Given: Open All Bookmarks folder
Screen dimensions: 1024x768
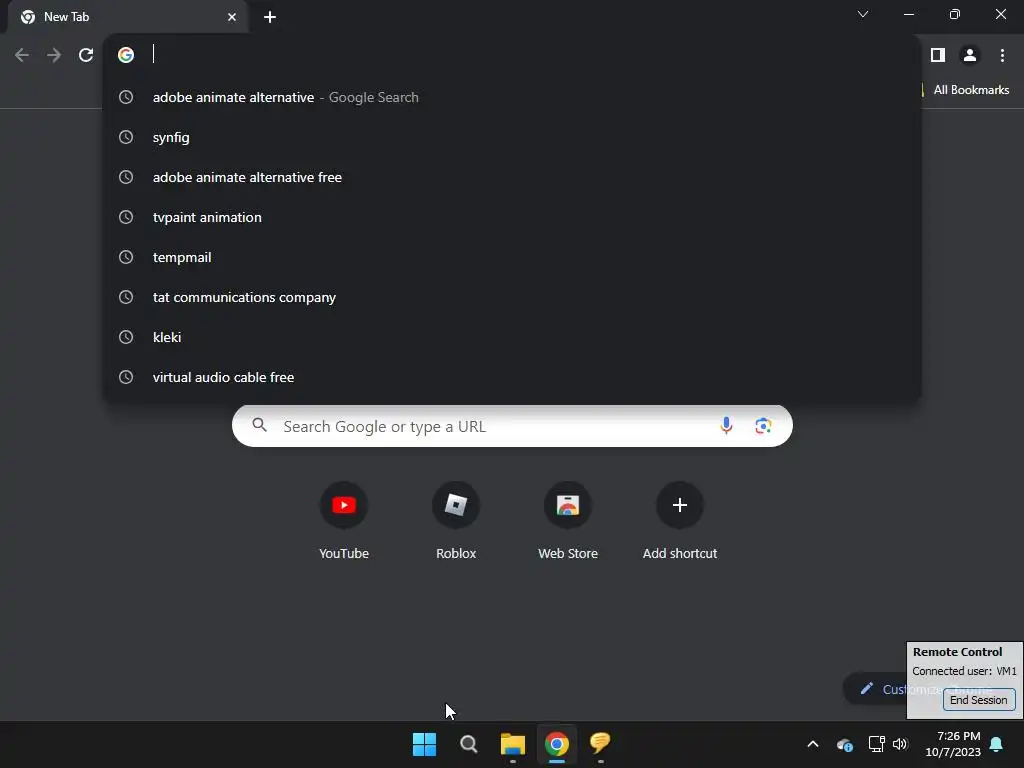Looking at the screenshot, I should click(967, 90).
